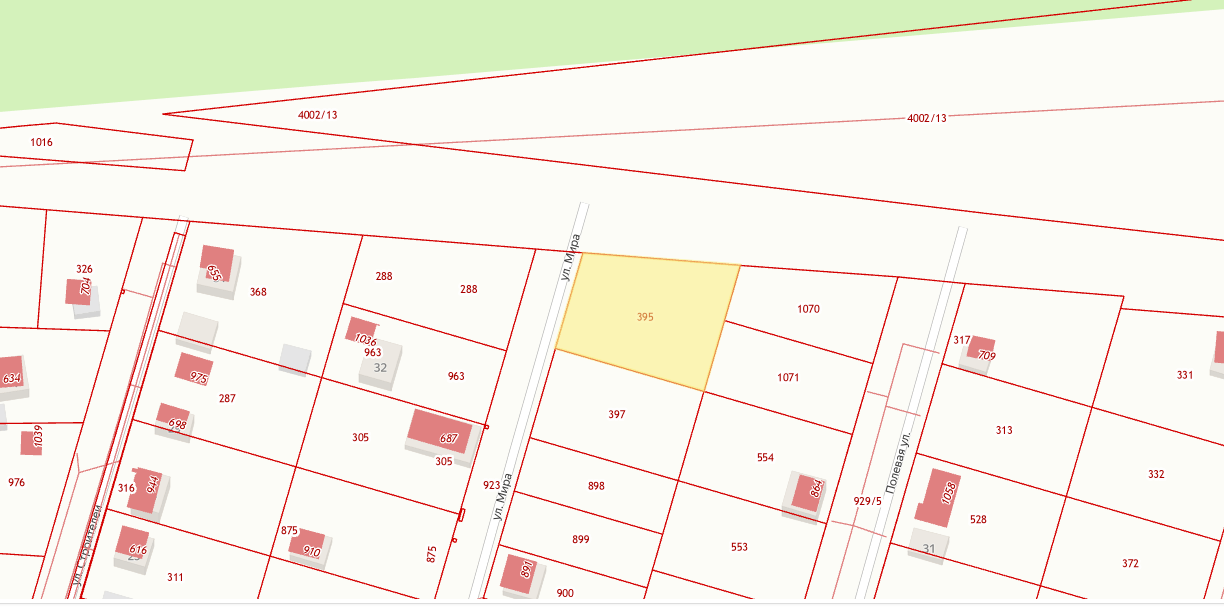Click the road parcel label 929/5
Viewport: 1224px width, 609px height.
(x=867, y=501)
